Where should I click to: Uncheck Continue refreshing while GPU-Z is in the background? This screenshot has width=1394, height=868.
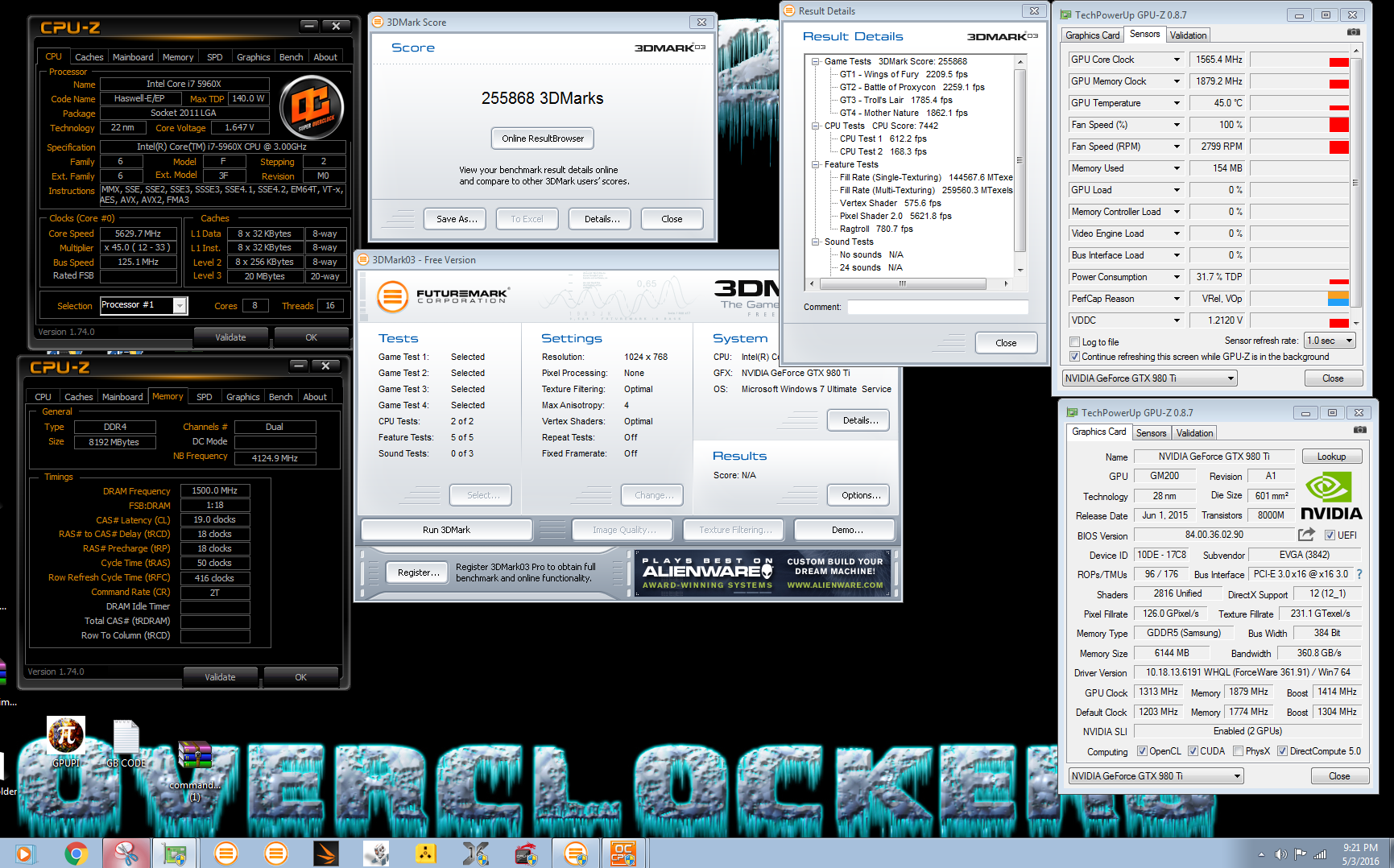1074,357
